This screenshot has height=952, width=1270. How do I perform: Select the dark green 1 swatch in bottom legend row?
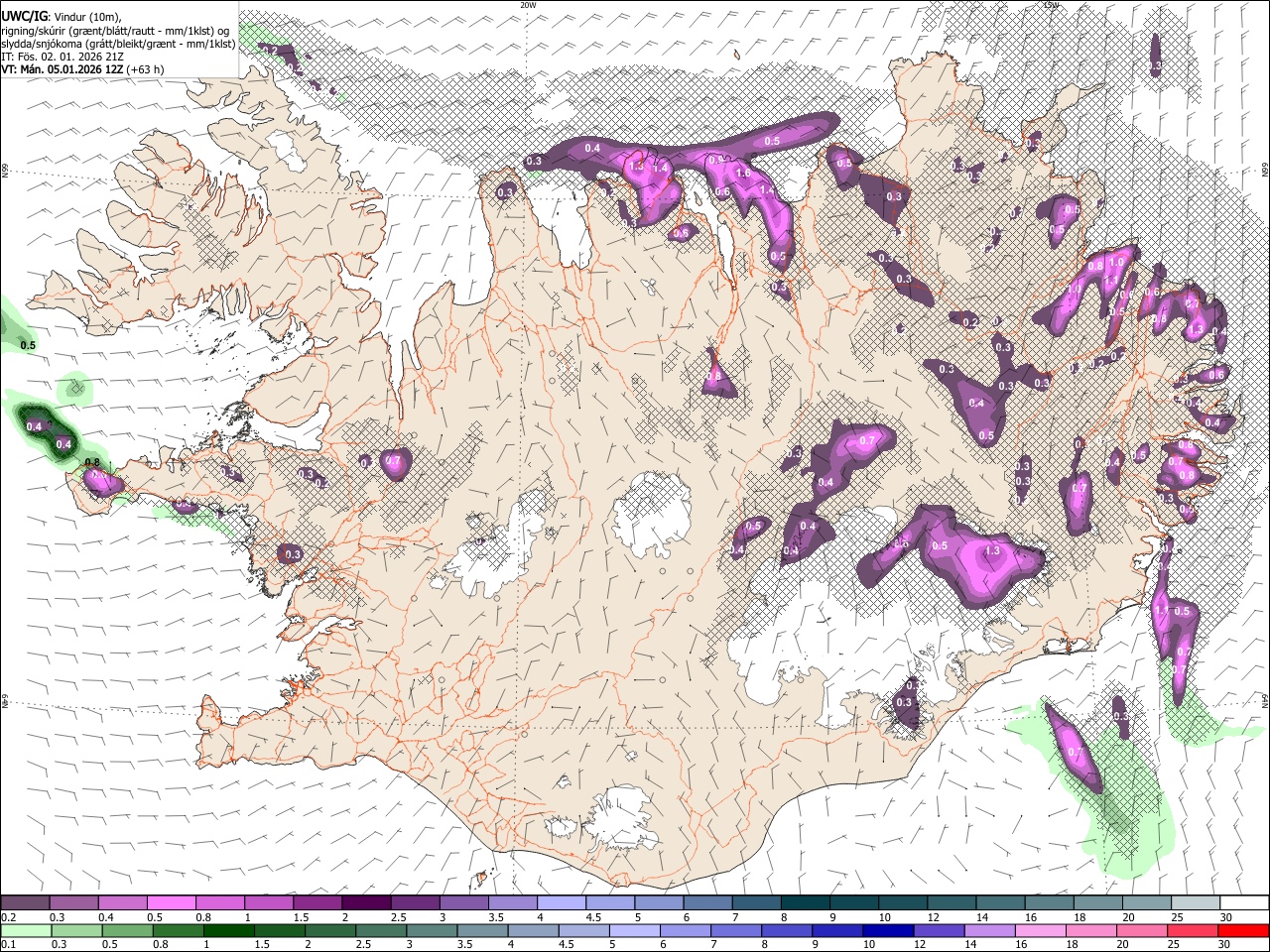pos(229,930)
